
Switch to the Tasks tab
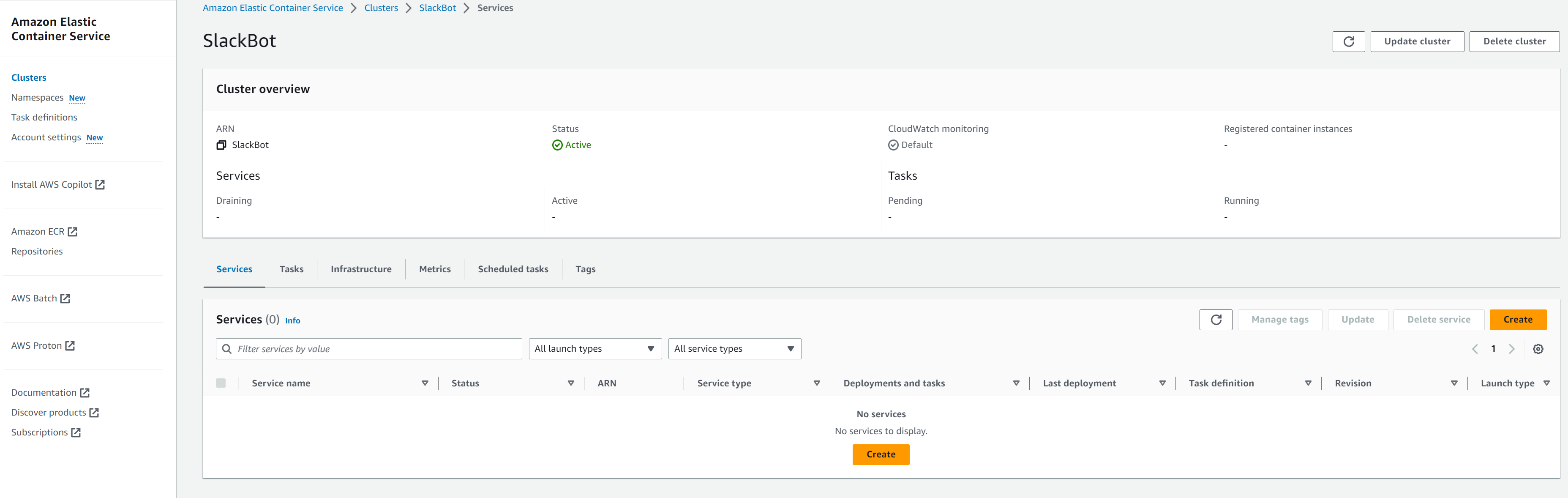click(291, 268)
